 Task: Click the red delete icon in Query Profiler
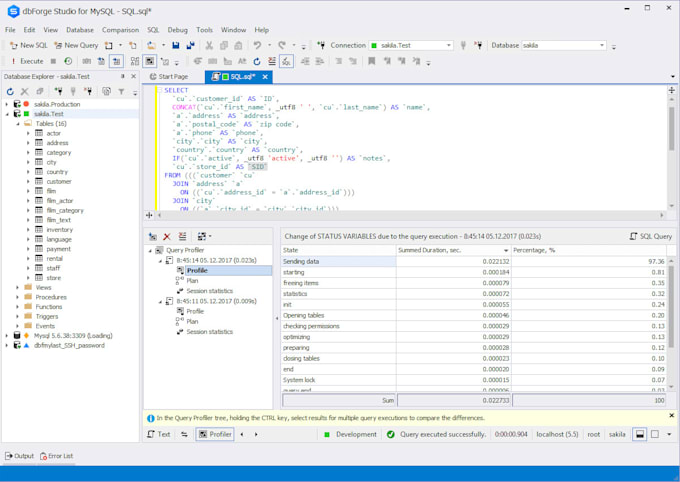[x=167, y=236]
